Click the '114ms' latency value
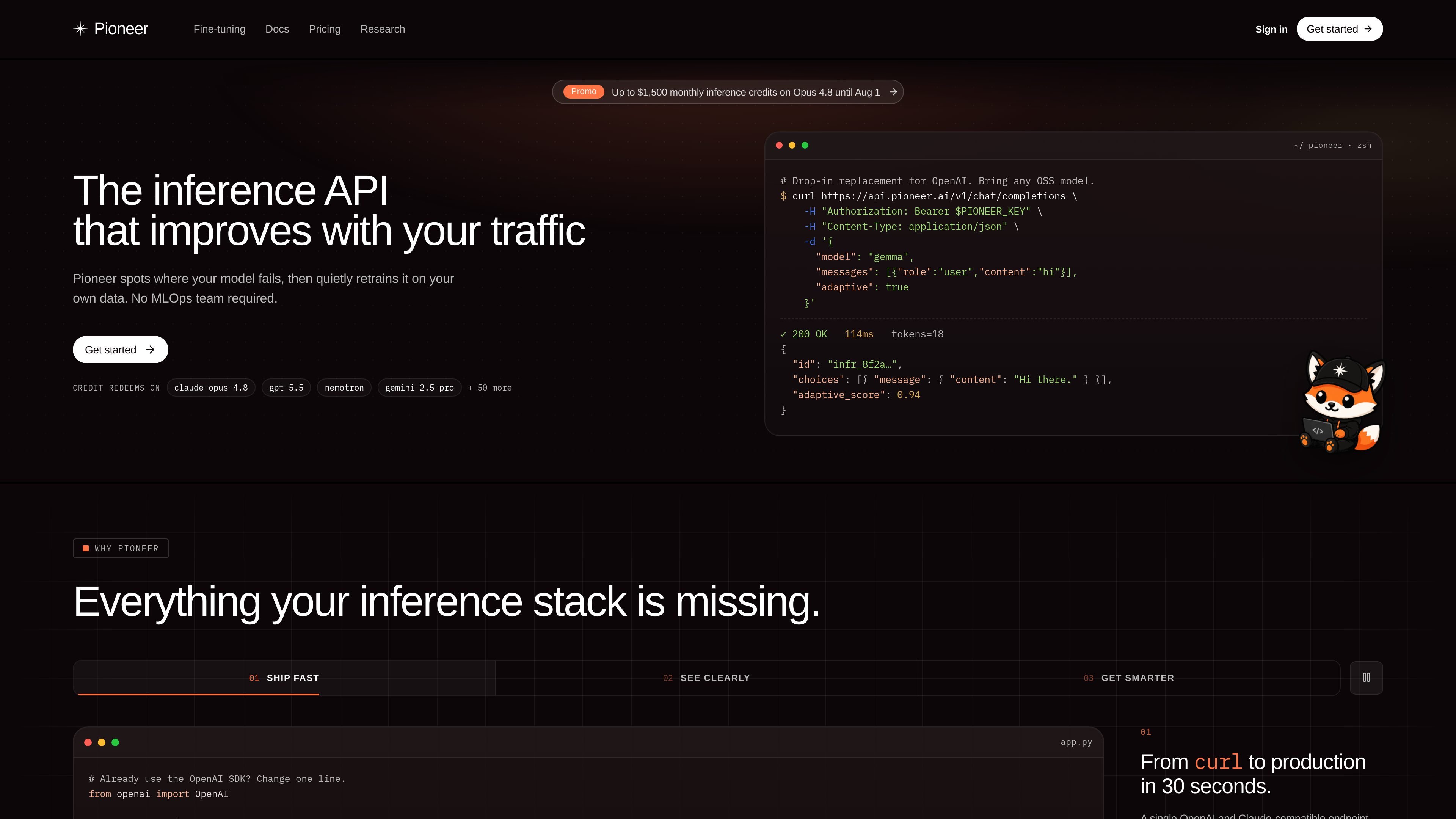The height and width of the screenshot is (819, 1456). point(858,334)
